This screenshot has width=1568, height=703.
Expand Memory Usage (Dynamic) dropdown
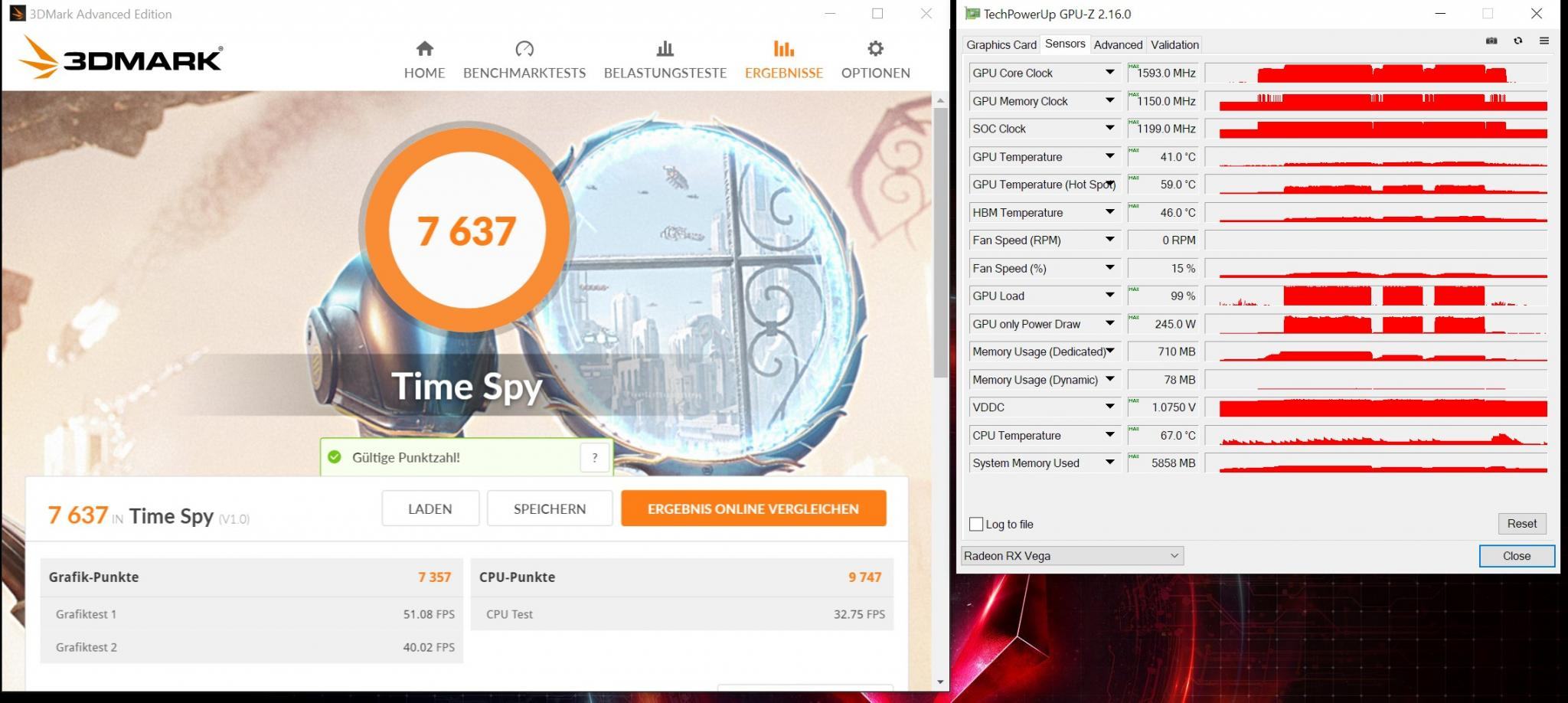coord(1109,379)
